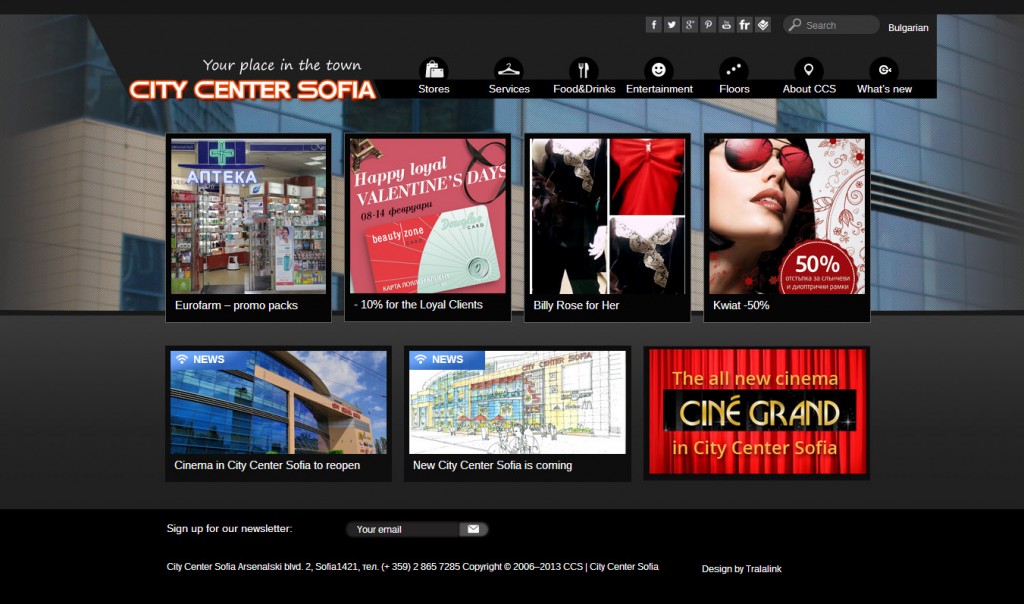The image size is (1024, 604).
Task: Read 'New City Center Sofia is coming'
Action: click(492, 465)
